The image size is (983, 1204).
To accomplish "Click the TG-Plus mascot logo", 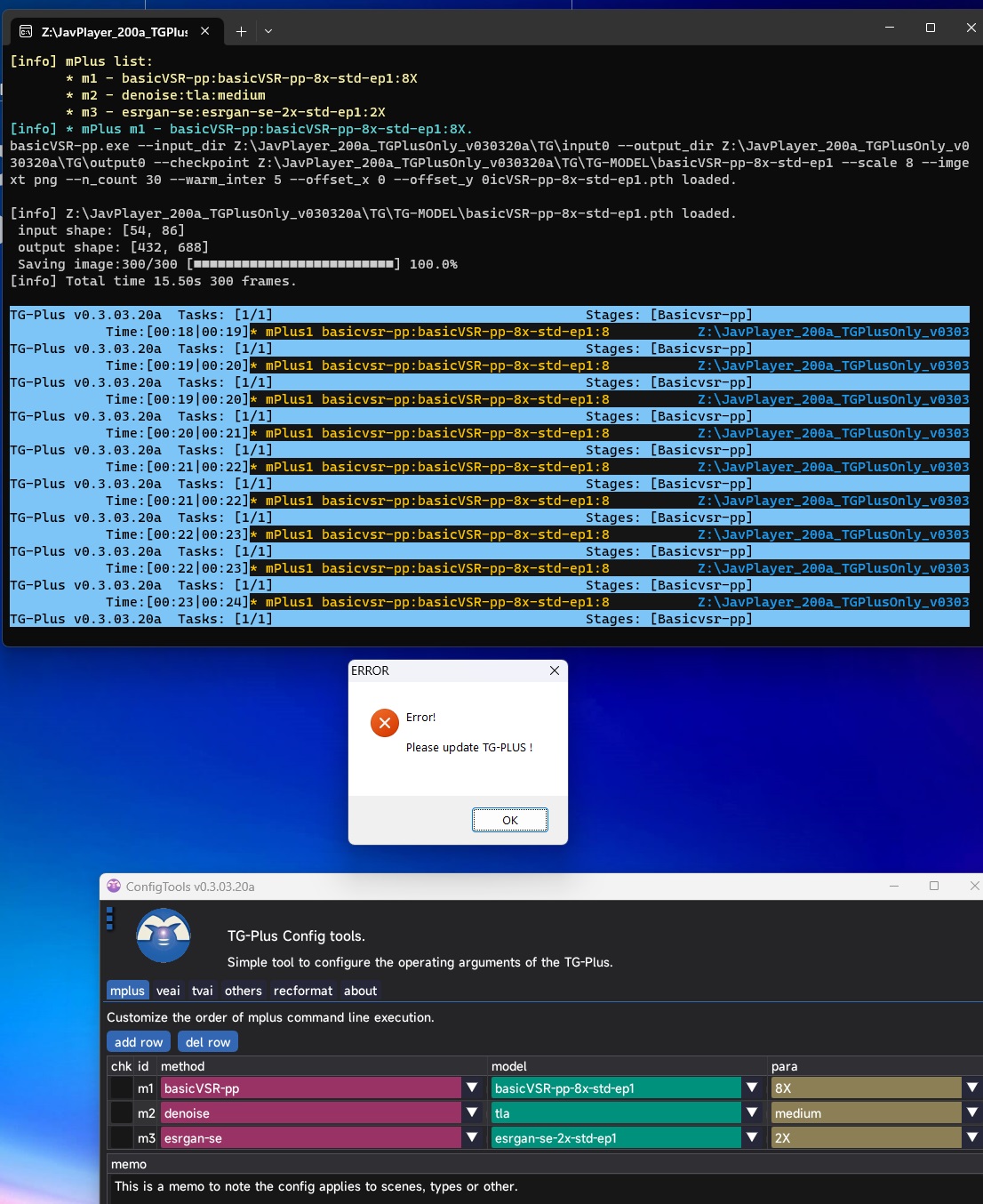I will point(164,935).
